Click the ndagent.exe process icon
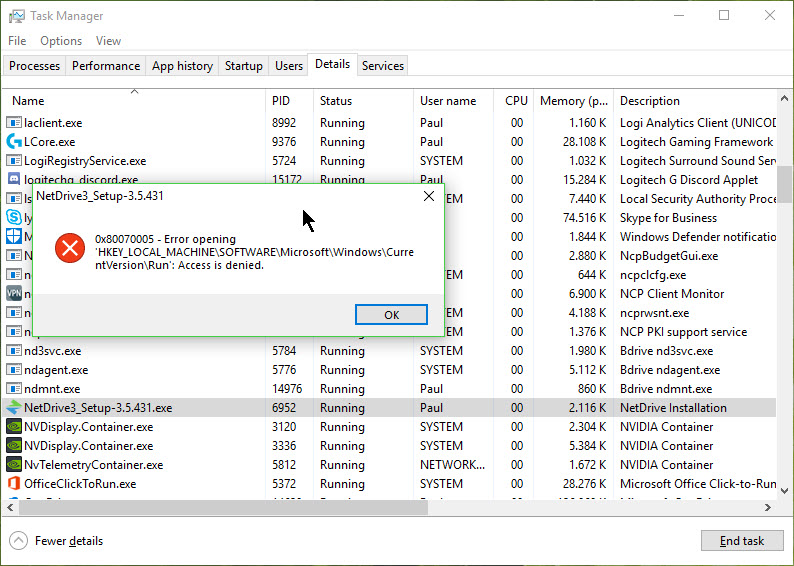The height and width of the screenshot is (566, 794). coord(14,370)
